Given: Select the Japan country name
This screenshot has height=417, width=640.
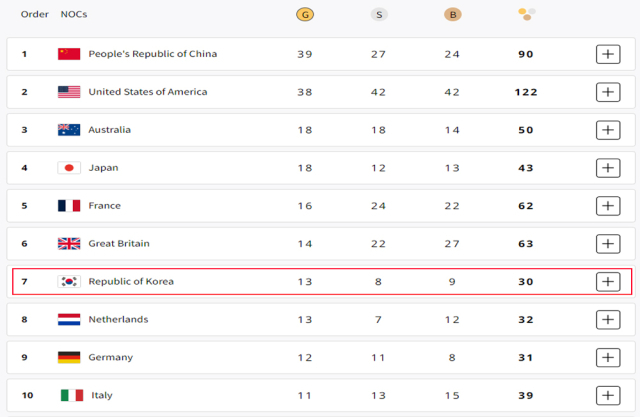Looking at the screenshot, I should 103,168.
